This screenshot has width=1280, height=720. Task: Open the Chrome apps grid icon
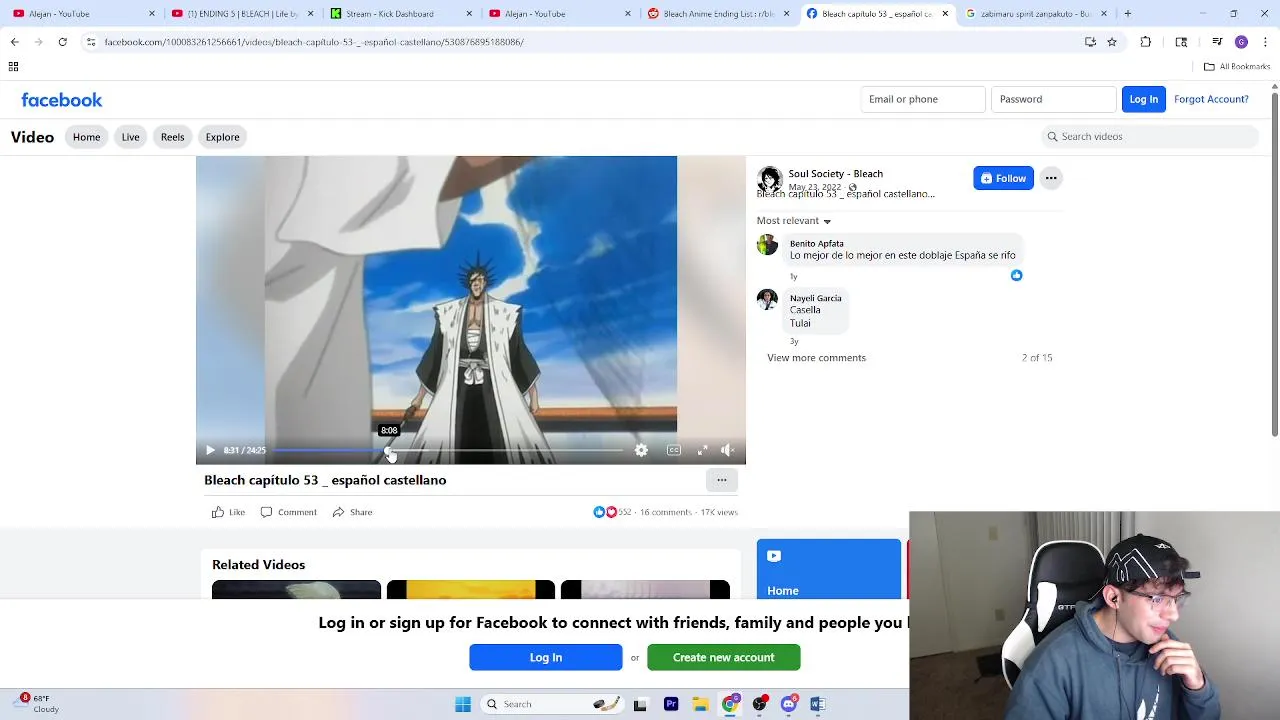point(14,67)
